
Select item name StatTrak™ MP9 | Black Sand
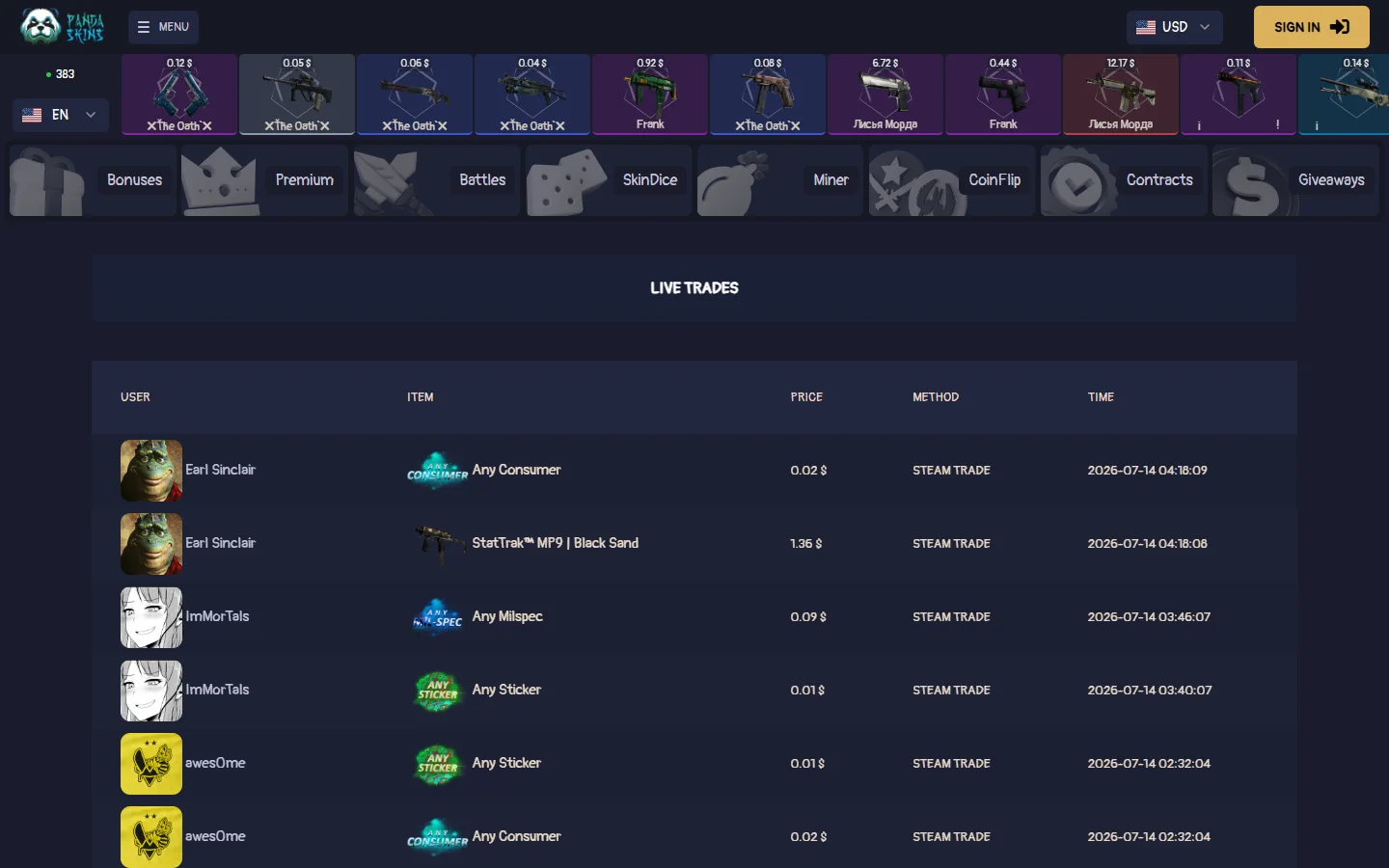[x=556, y=543]
